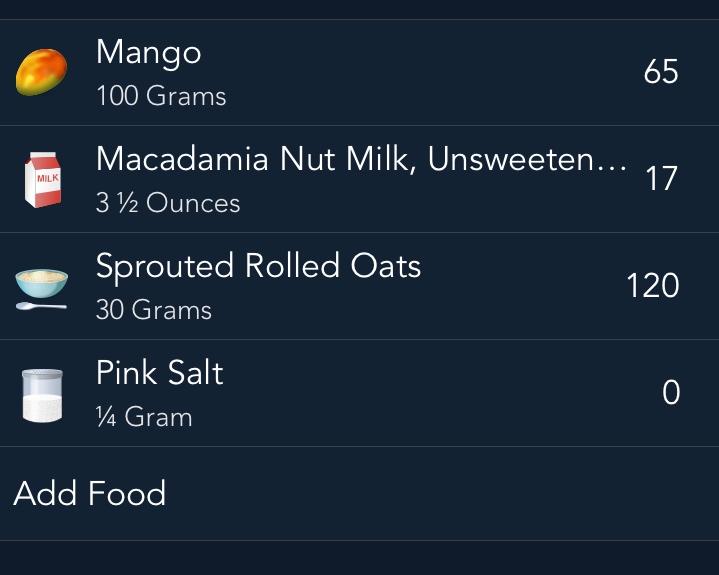Tap the 120 calorie value for oats
This screenshot has width=719, height=575.
(652, 286)
